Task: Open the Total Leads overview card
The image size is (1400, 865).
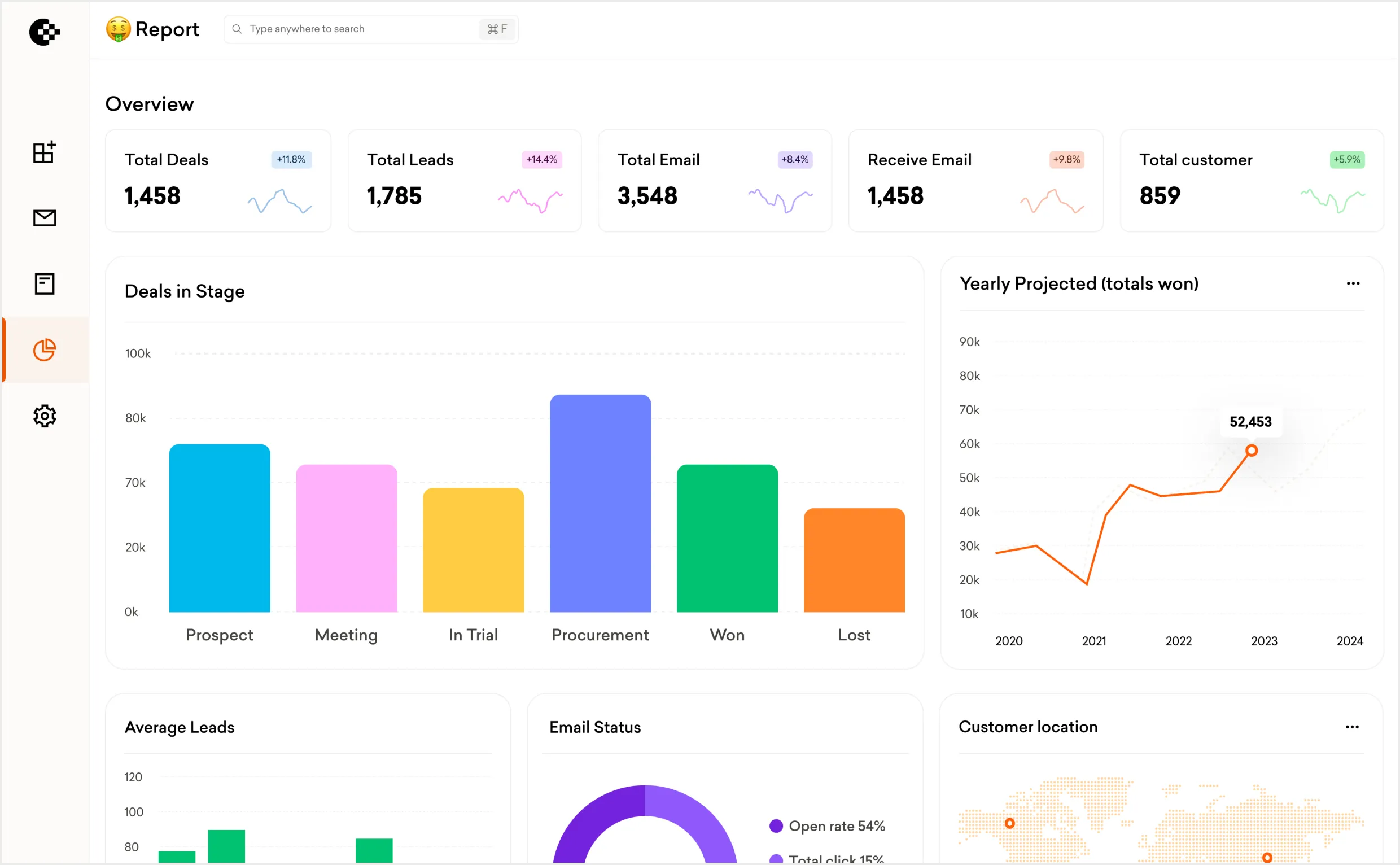Action: 464,181
